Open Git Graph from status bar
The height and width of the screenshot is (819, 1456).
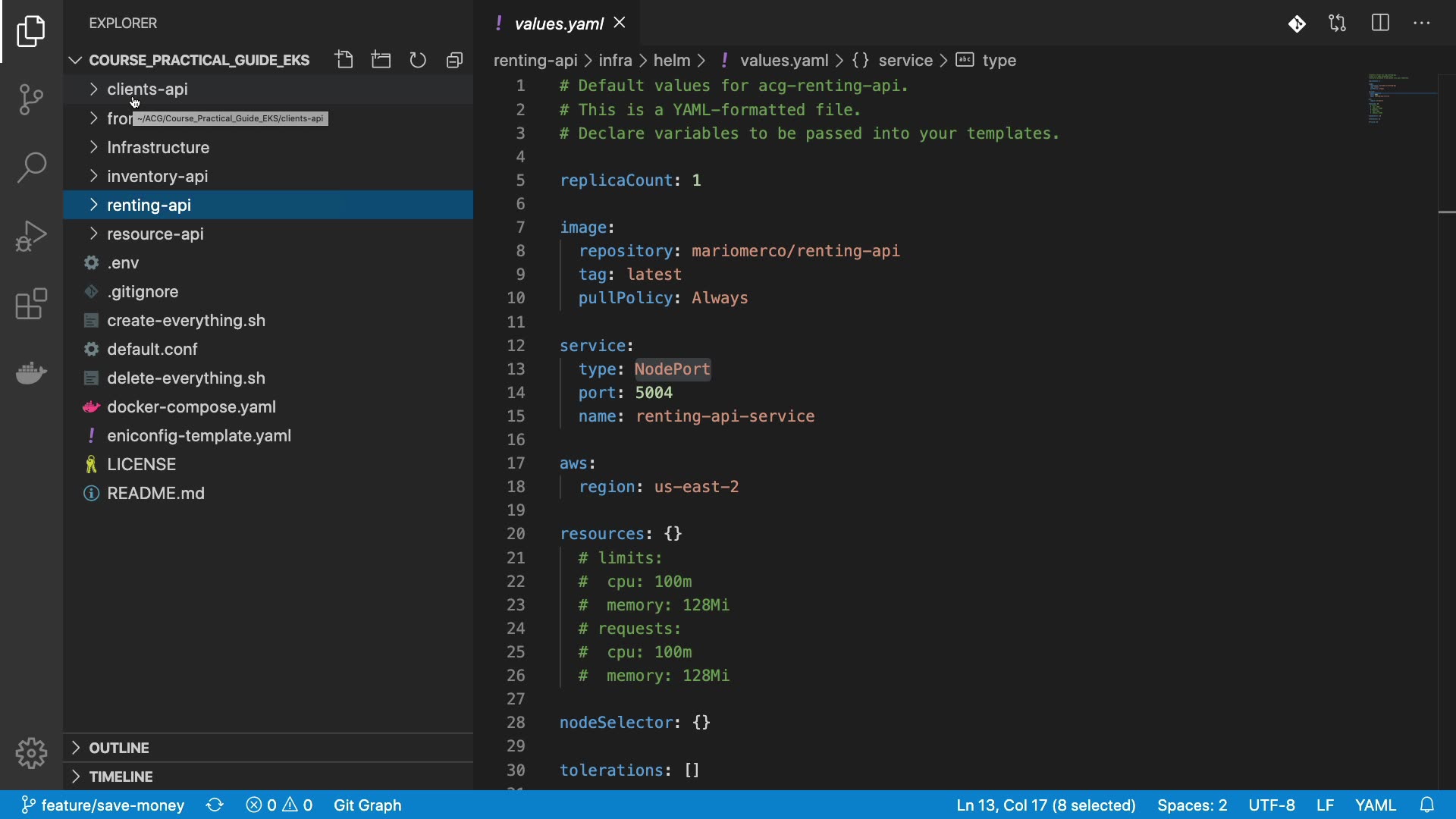pos(367,805)
